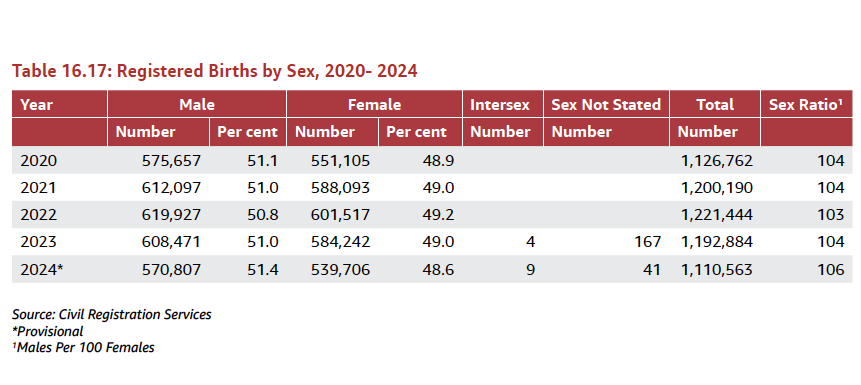Viewport: 861px width, 385px height.
Task: Select the 2020 total 1,126,762
Action: click(715, 160)
